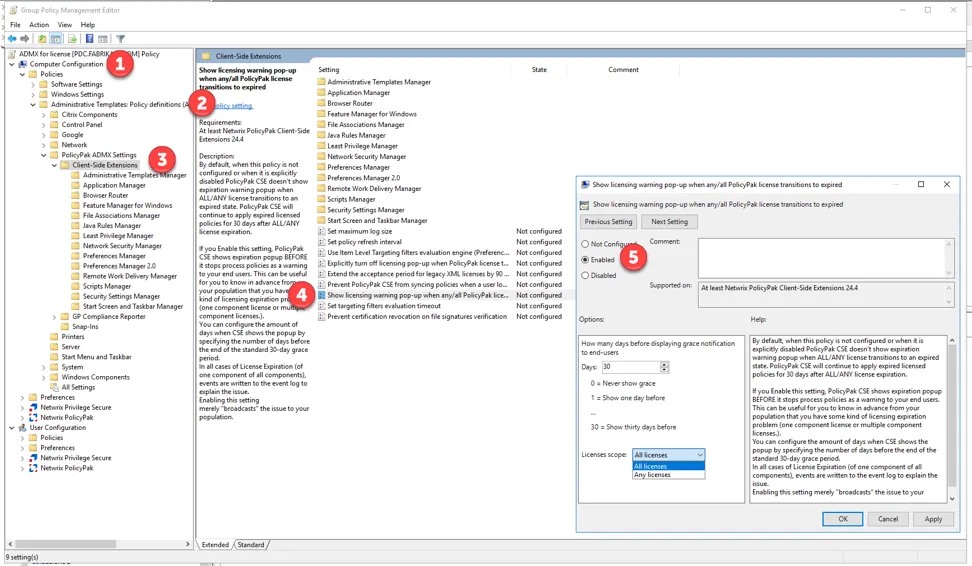Click the Days spinner up arrow

(x=665, y=364)
